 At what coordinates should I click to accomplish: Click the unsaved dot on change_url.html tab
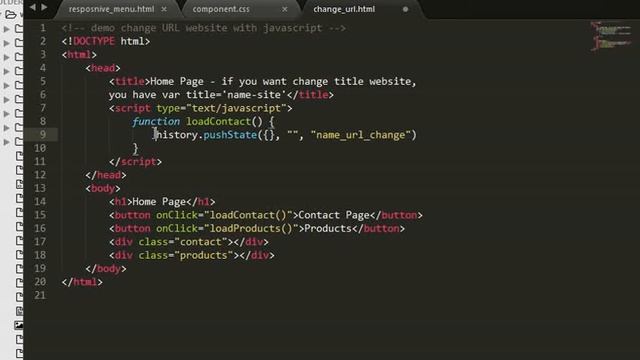(x=405, y=9)
